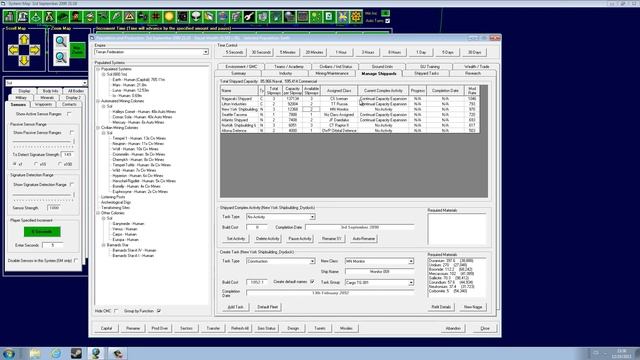Click the Rename SY button
Image resolution: width=640 pixels, height=360 pixels.
click(x=331, y=238)
